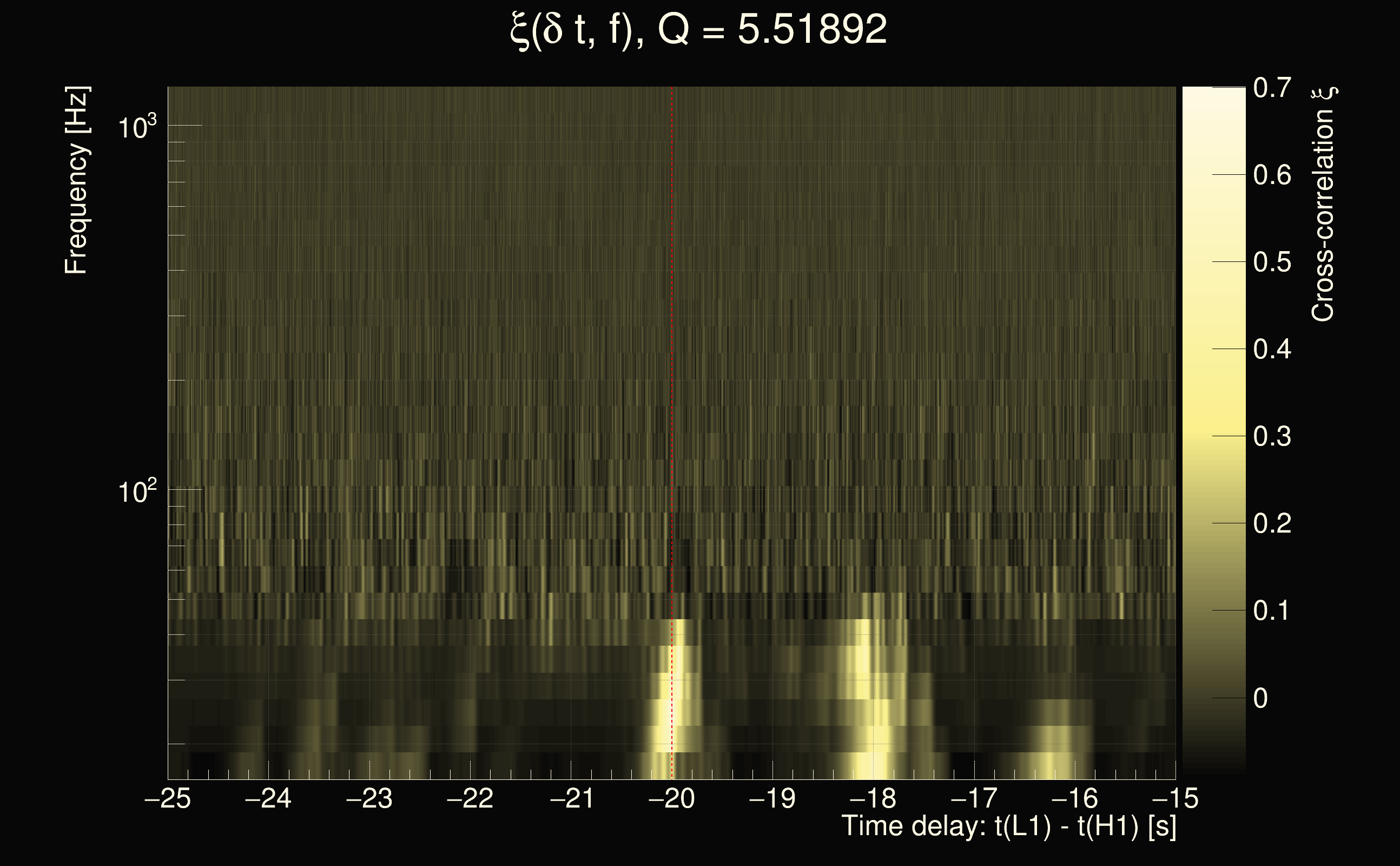
Task: Click the -15 time axis tick label
Action: point(1175,798)
